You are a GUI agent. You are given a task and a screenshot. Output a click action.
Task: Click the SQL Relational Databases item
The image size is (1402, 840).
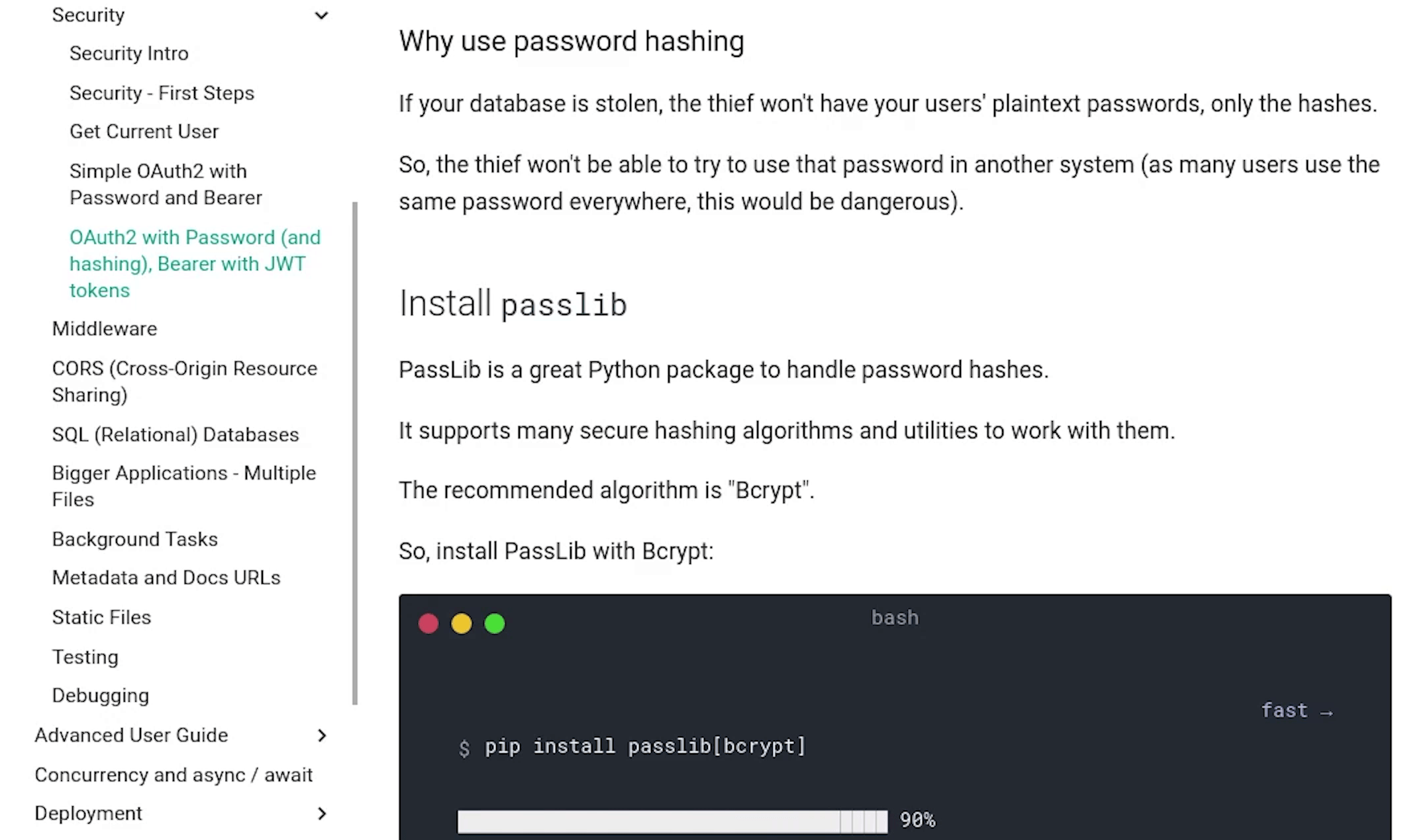tap(175, 434)
